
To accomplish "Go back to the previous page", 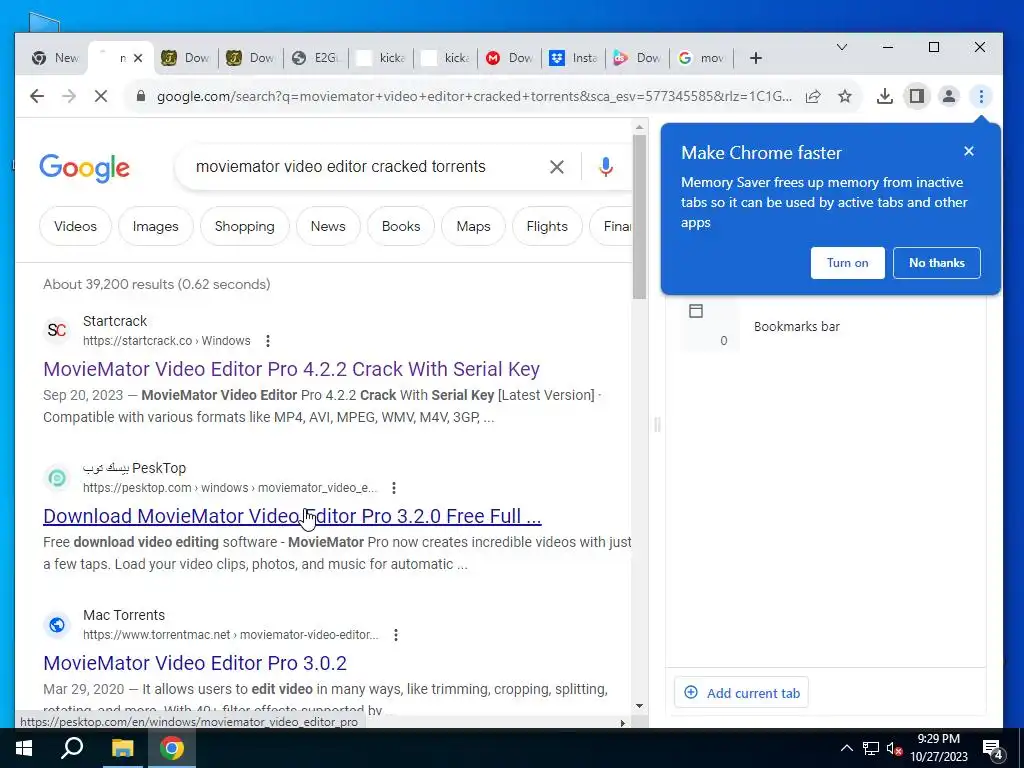I will [x=37, y=97].
